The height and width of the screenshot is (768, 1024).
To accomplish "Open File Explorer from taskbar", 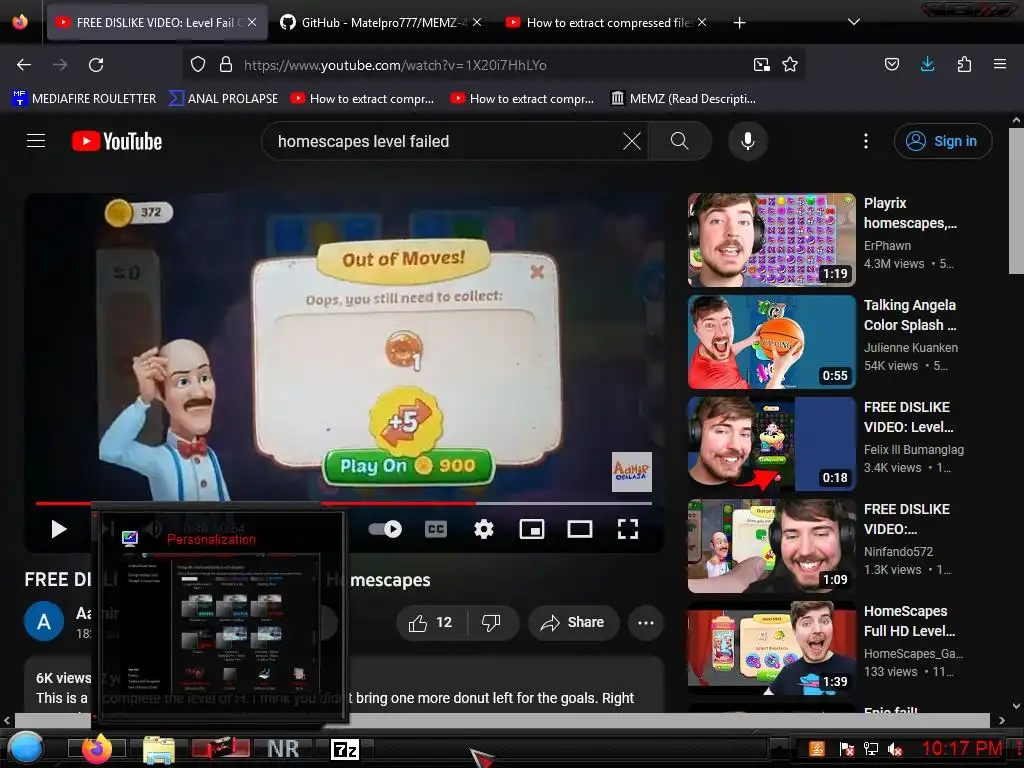I will tap(159, 749).
